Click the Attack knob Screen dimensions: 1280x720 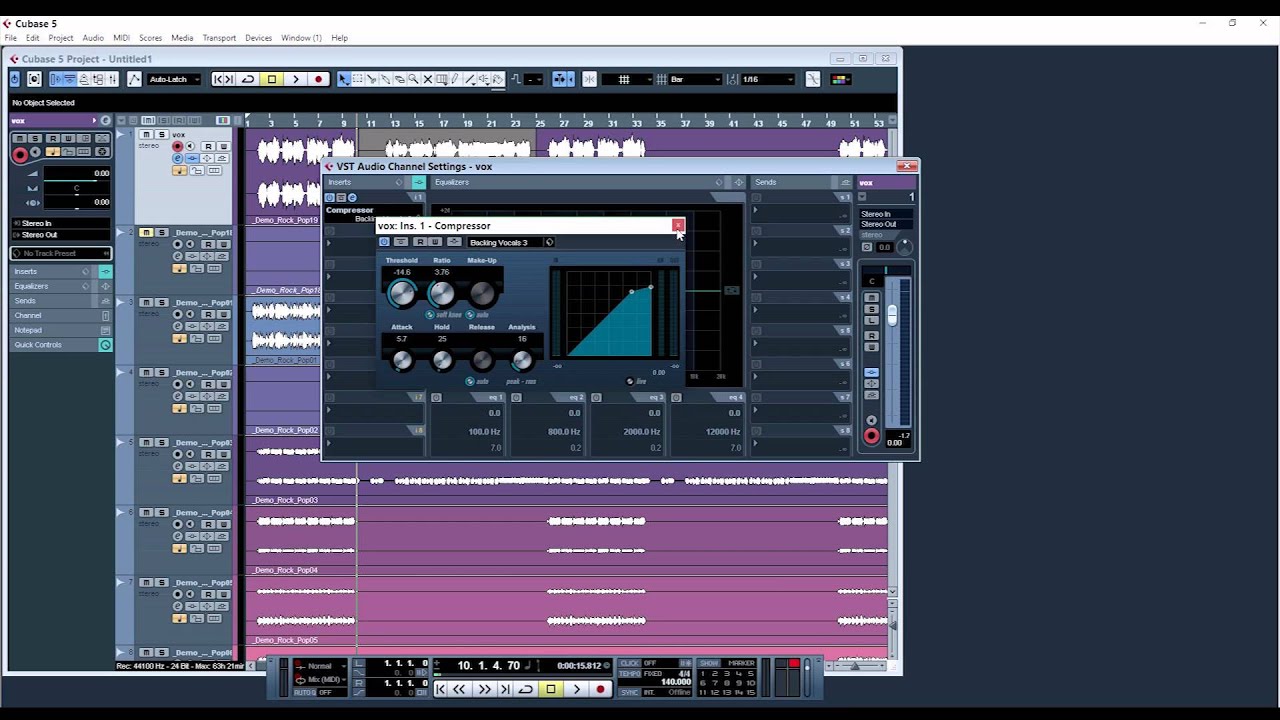401,360
